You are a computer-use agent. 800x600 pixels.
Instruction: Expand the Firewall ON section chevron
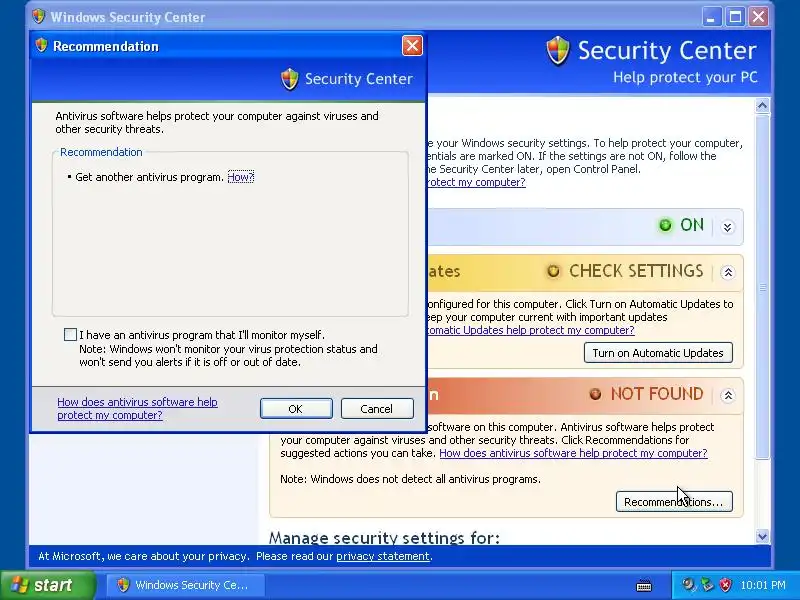coord(728,227)
